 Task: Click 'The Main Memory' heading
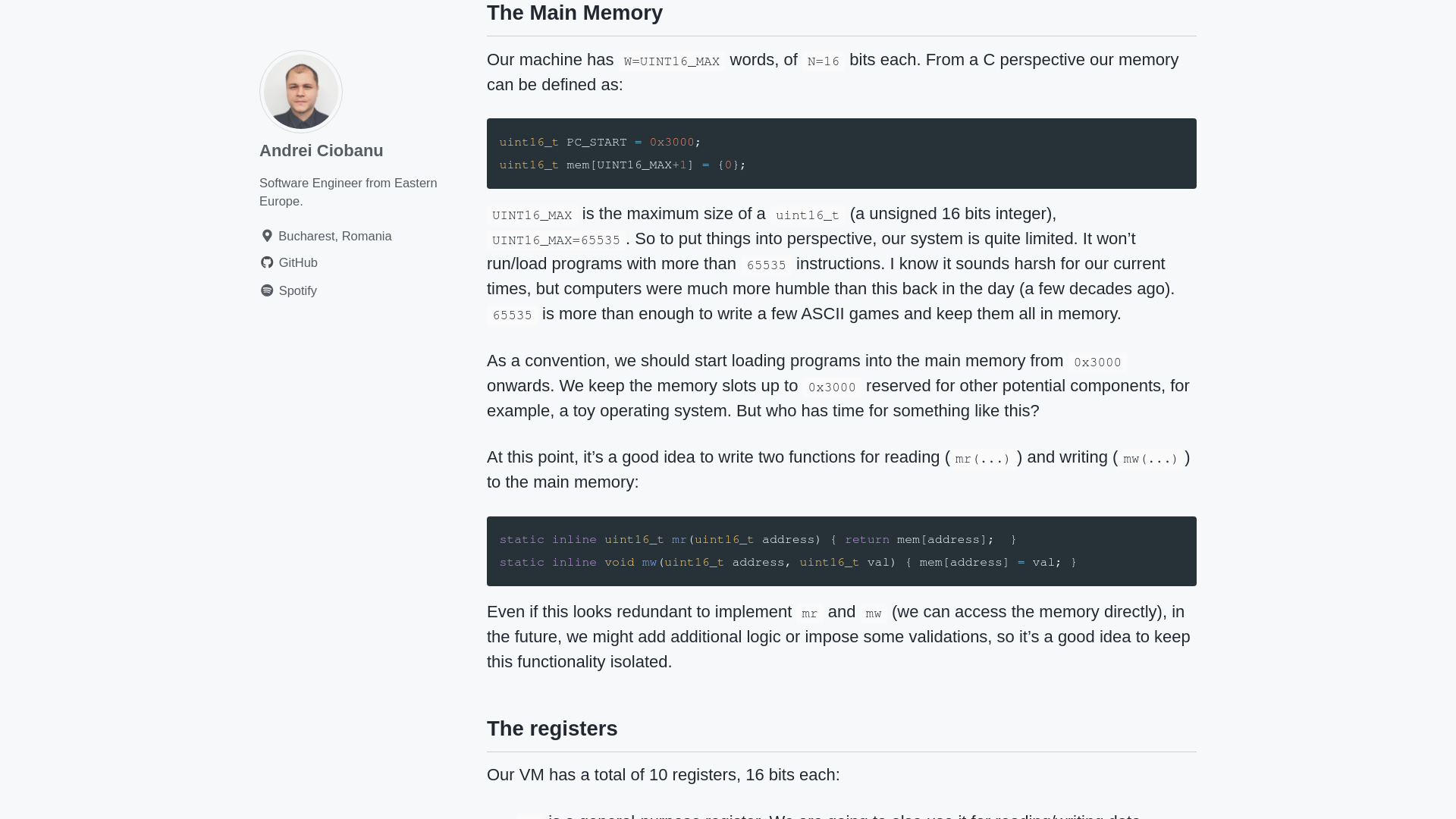575,13
